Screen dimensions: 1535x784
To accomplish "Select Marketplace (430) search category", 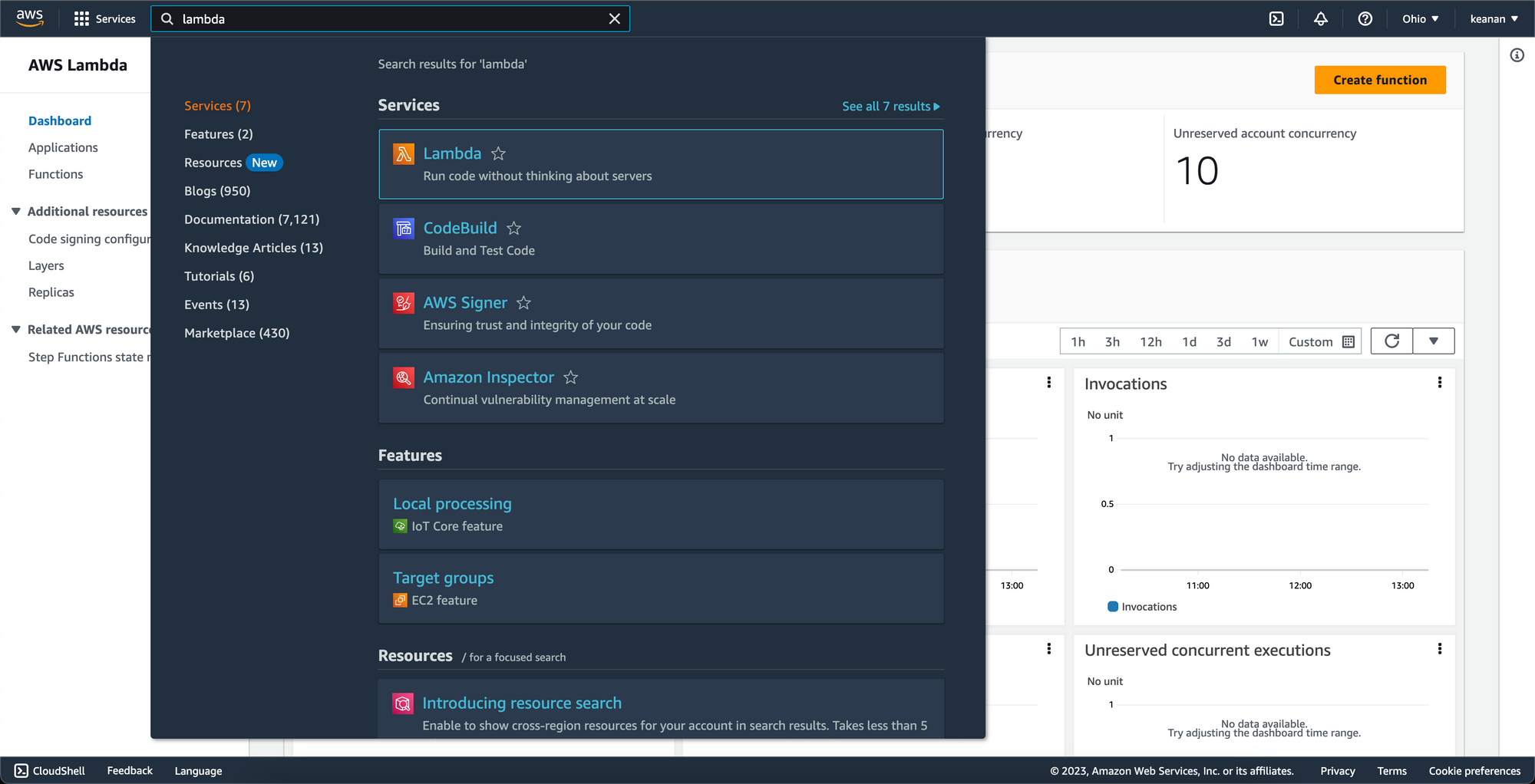I will tap(237, 333).
